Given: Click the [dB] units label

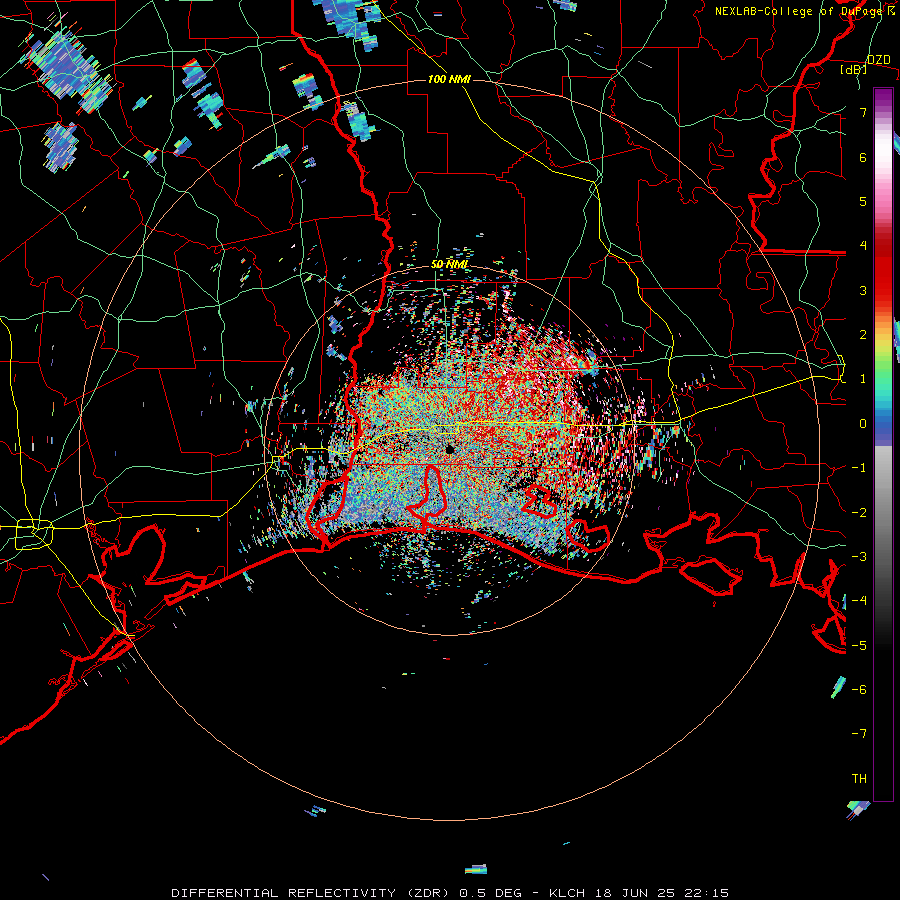Looking at the screenshot, I should coord(854,70).
